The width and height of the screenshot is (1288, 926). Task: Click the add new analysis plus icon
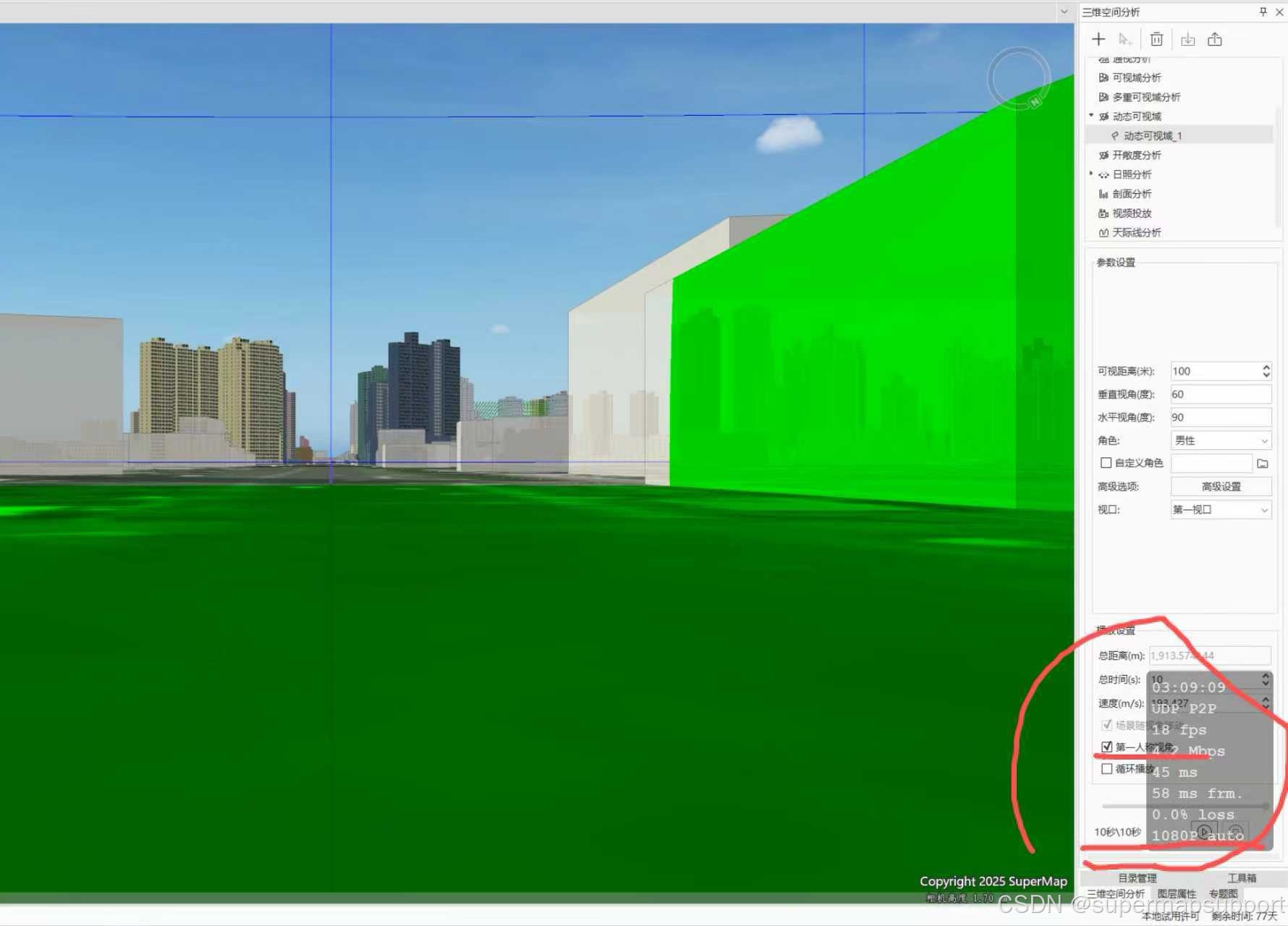(x=1098, y=39)
